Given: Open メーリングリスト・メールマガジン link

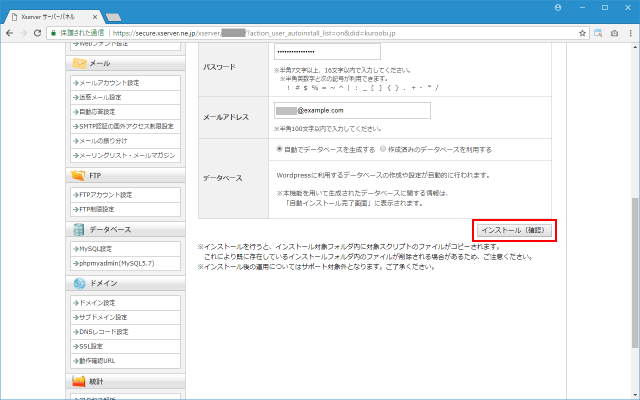Looking at the screenshot, I should (125, 155).
